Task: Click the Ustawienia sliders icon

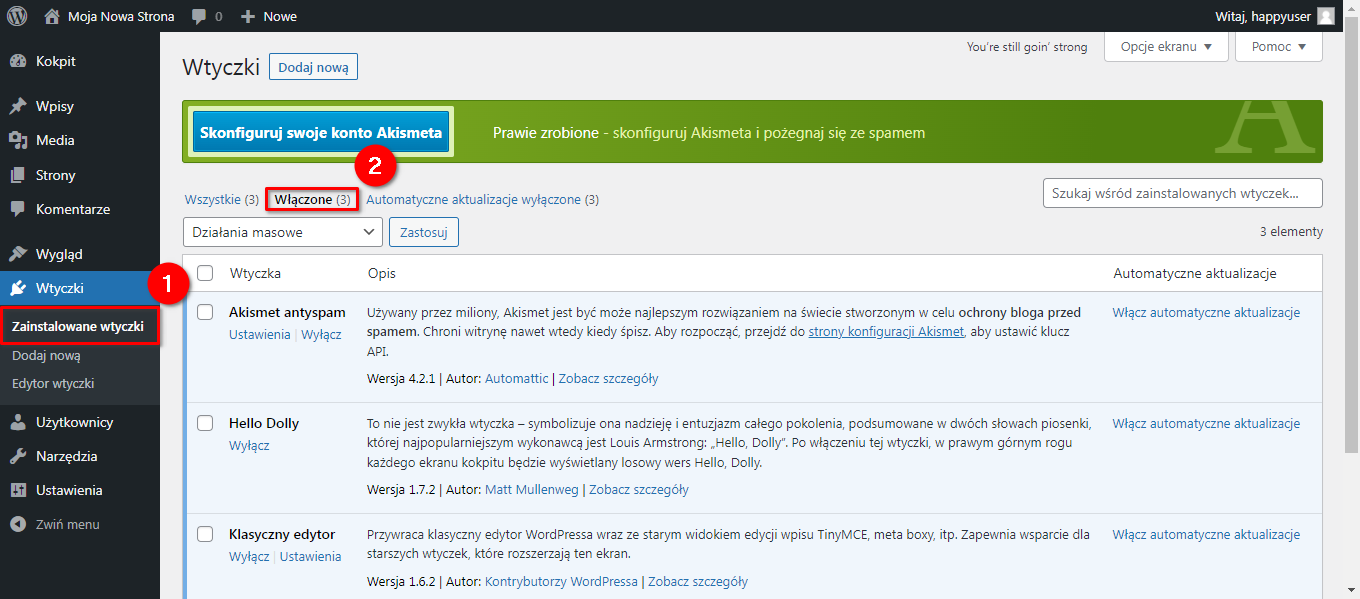Action: (18, 490)
